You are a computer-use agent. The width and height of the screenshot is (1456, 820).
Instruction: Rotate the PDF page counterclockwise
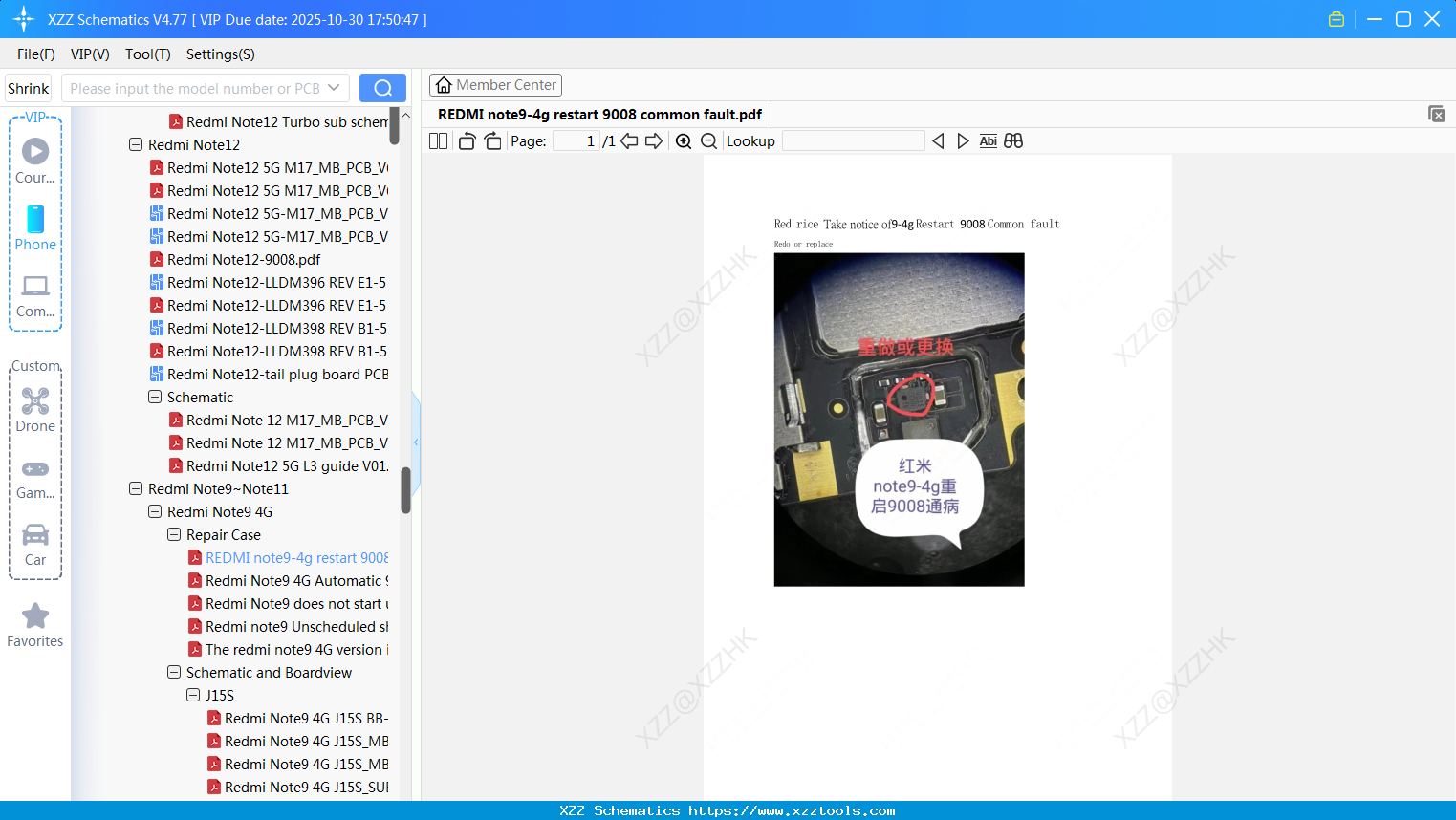tap(466, 140)
